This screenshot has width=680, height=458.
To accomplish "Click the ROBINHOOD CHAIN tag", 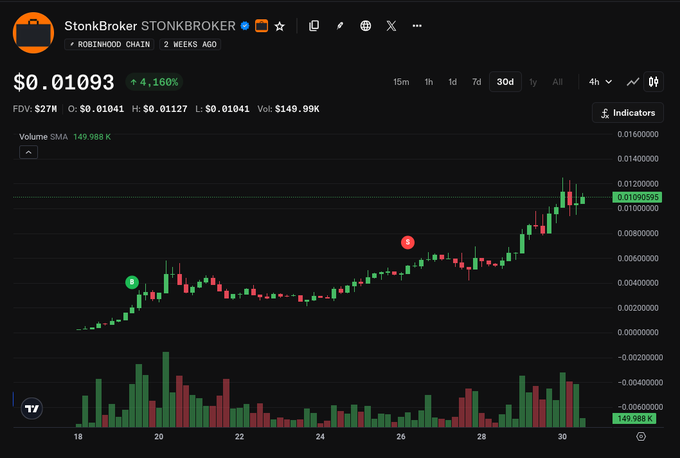I will 109,44.
